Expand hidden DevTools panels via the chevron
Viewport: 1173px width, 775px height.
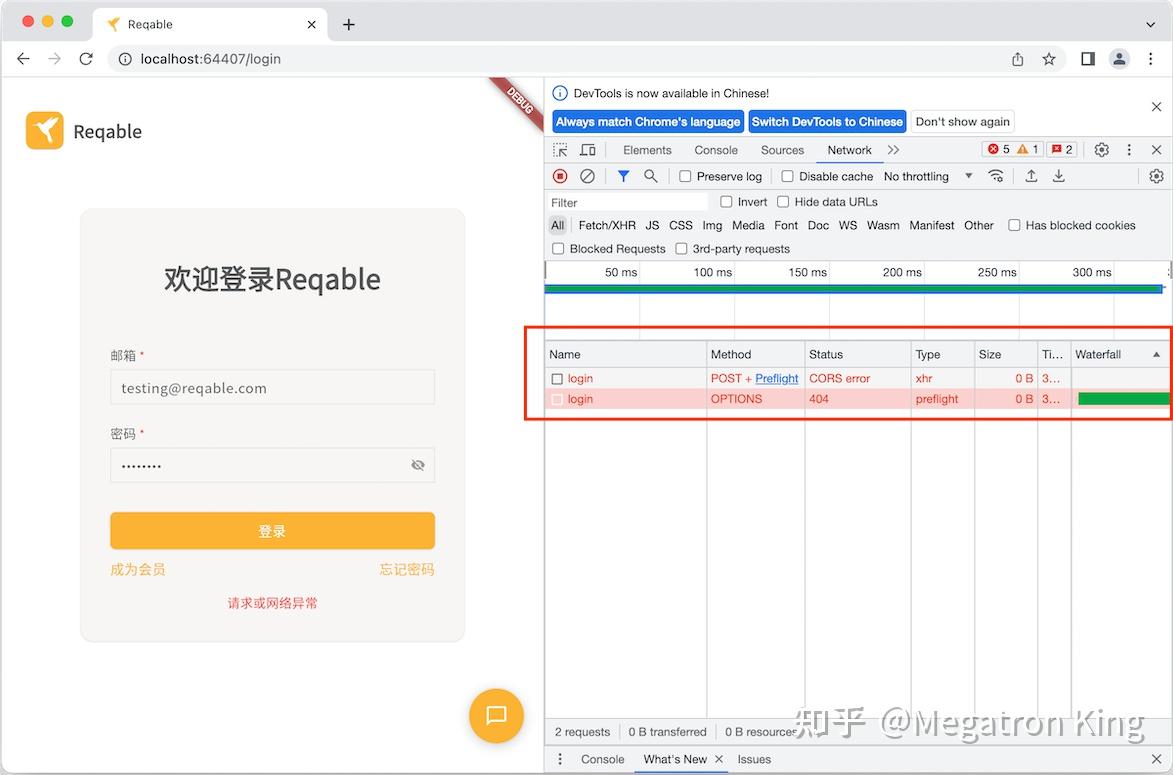[x=893, y=149]
